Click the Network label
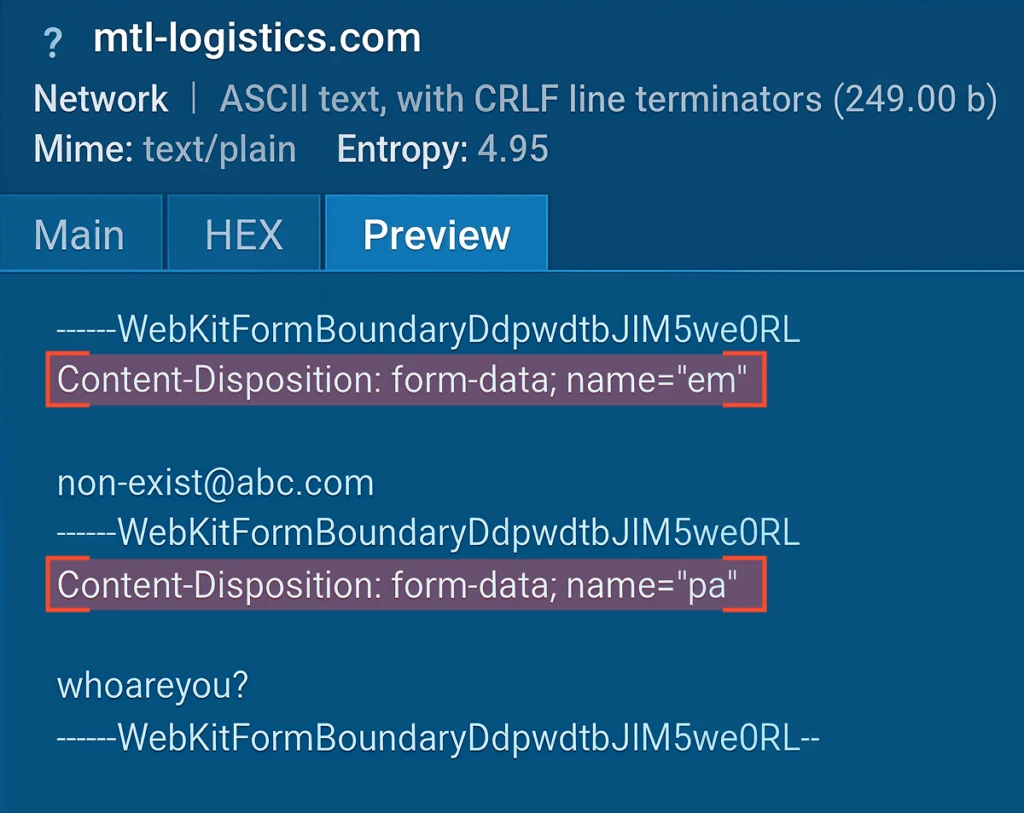 pyautogui.click(x=101, y=99)
